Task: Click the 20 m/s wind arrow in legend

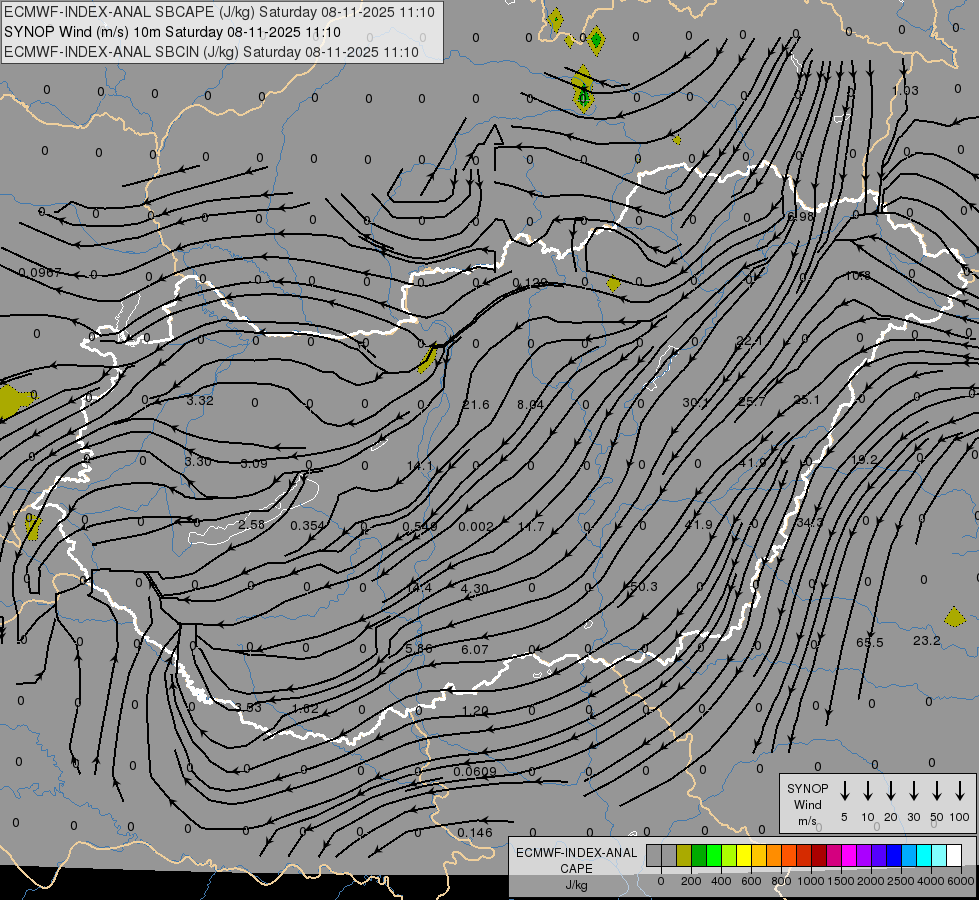Action: pyautogui.click(x=891, y=791)
